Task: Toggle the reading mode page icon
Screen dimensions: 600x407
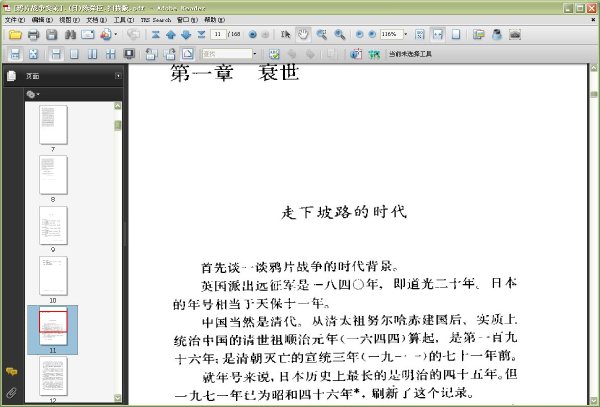Action: pos(188,54)
